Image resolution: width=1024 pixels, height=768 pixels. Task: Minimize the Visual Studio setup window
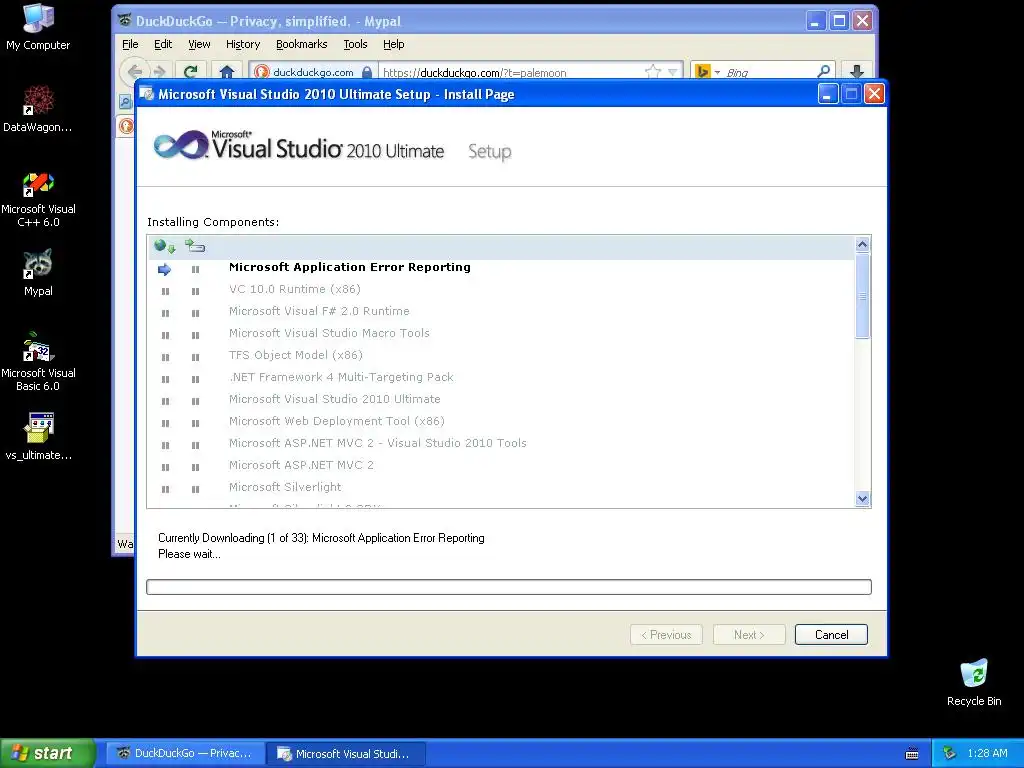point(827,94)
